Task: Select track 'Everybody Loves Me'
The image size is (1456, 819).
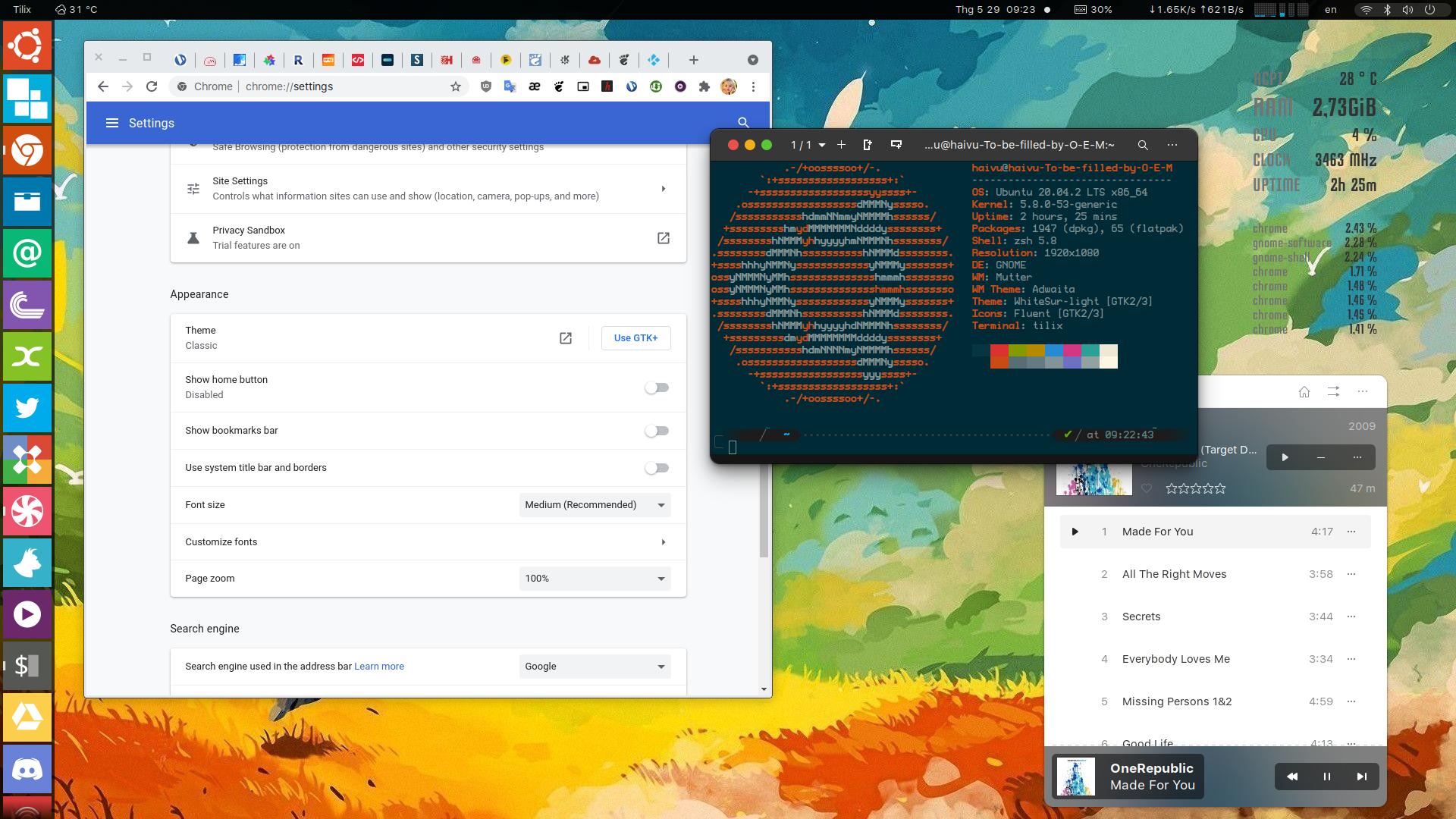Action: point(1215,659)
